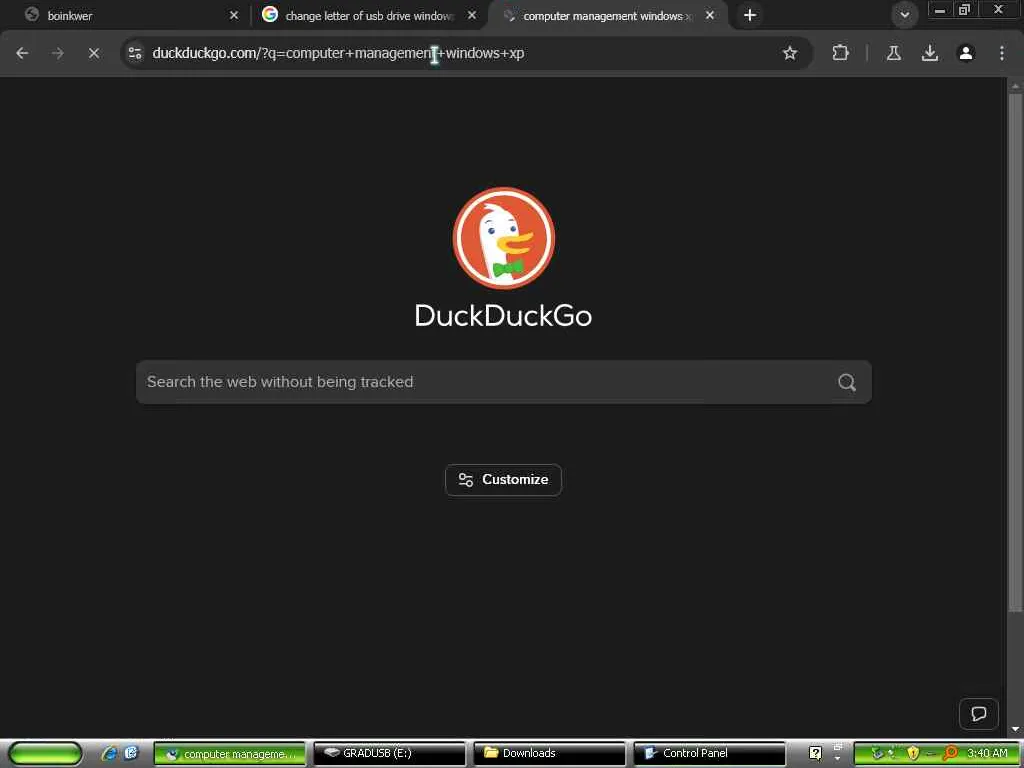This screenshot has width=1024, height=768.
Task: Click the orange magnifier tray icon
Action: click(x=950, y=754)
